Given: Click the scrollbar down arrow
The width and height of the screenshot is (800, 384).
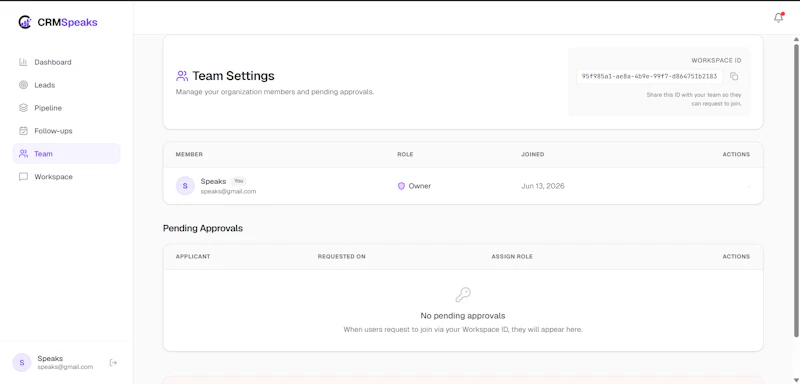Looking at the screenshot, I should [x=796, y=379].
